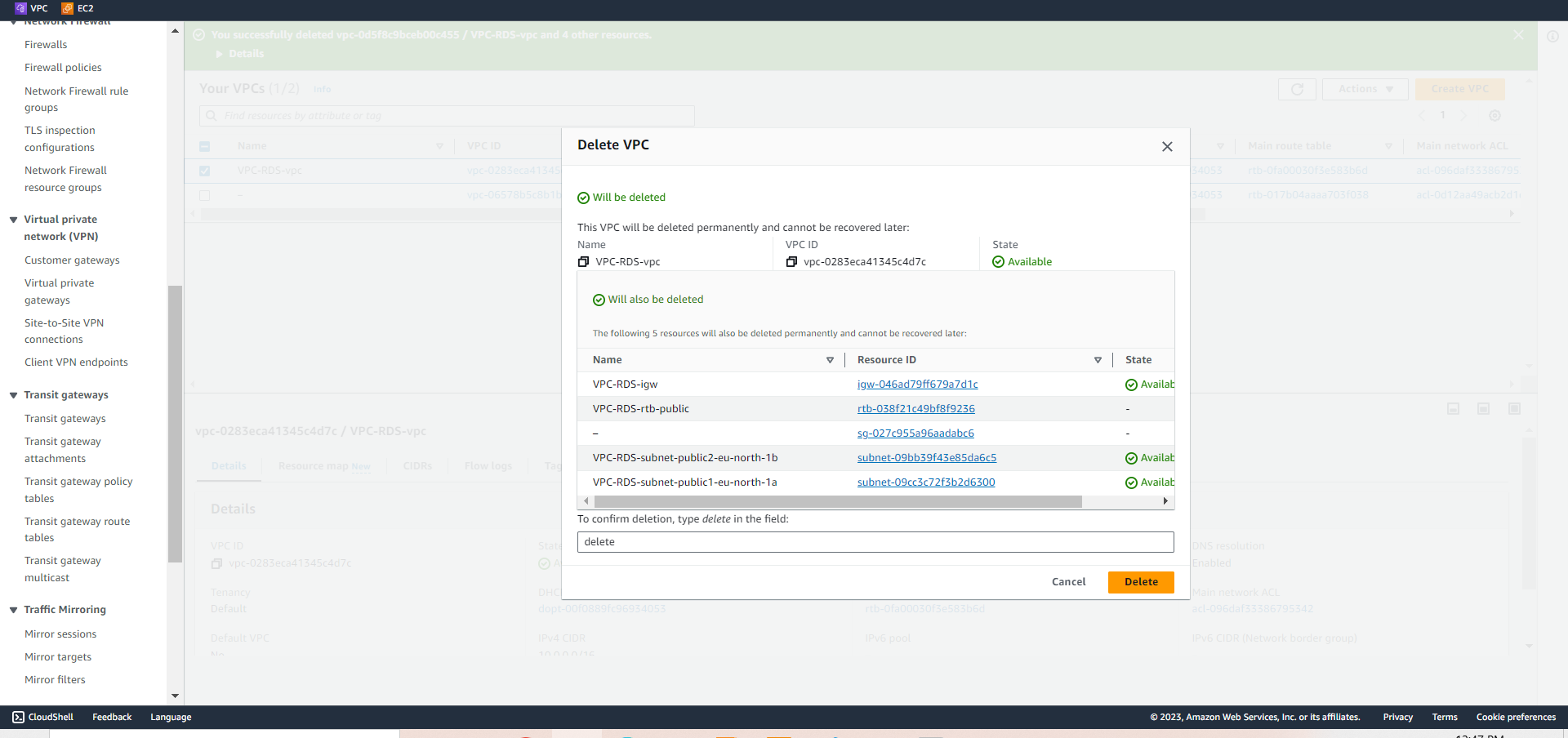Open Network Firewall rule groups
This screenshot has width=1568, height=738.
click(76, 100)
